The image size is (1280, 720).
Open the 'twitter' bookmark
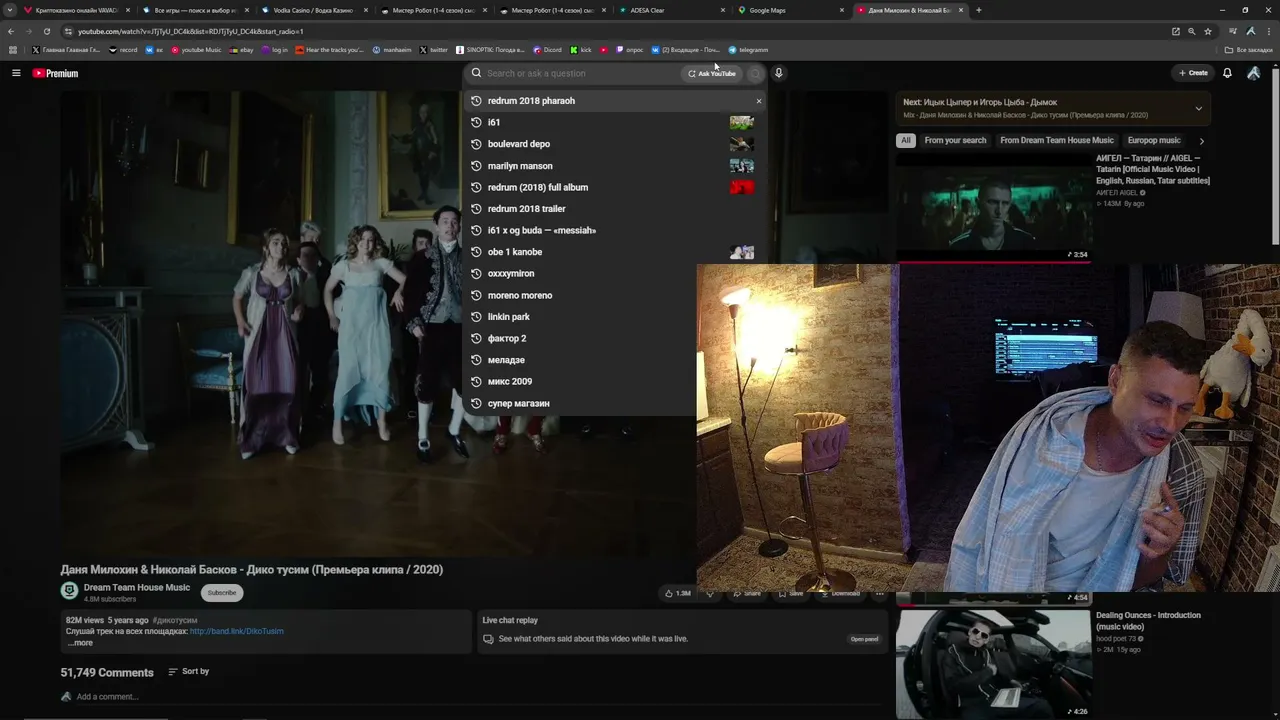click(434, 50)
